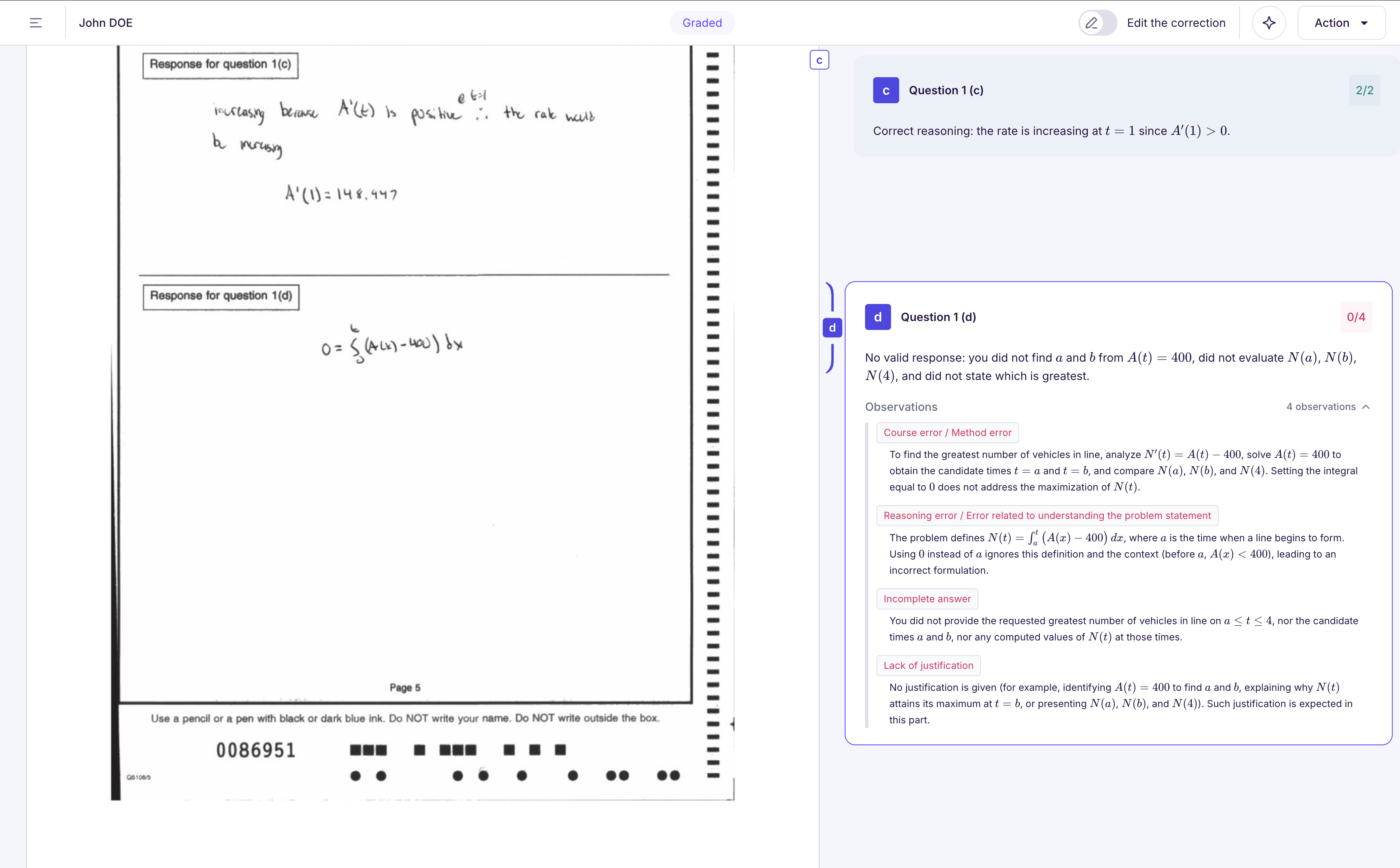The width and height of the screenshot is (1400, 868).
Task: Click the AI assistant sparkle icon
Action: tap(1269, 22)
